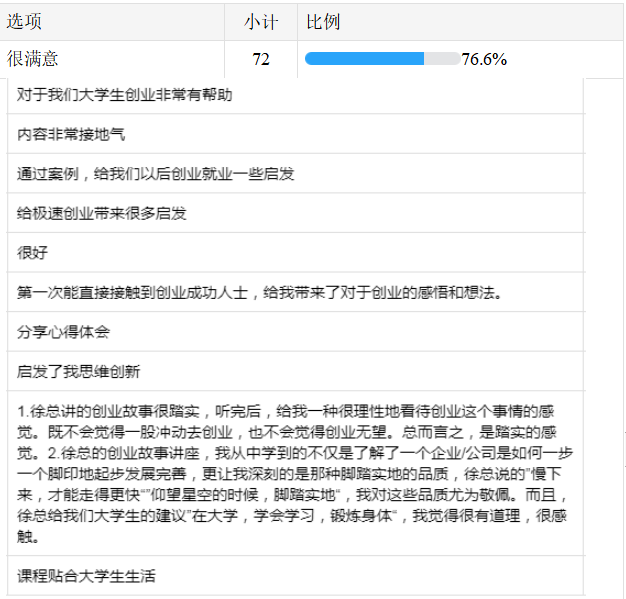Click comment 通过案例，给我们以后创业就业一些启发
Screen dimensions: 626x599
point(155,173)
